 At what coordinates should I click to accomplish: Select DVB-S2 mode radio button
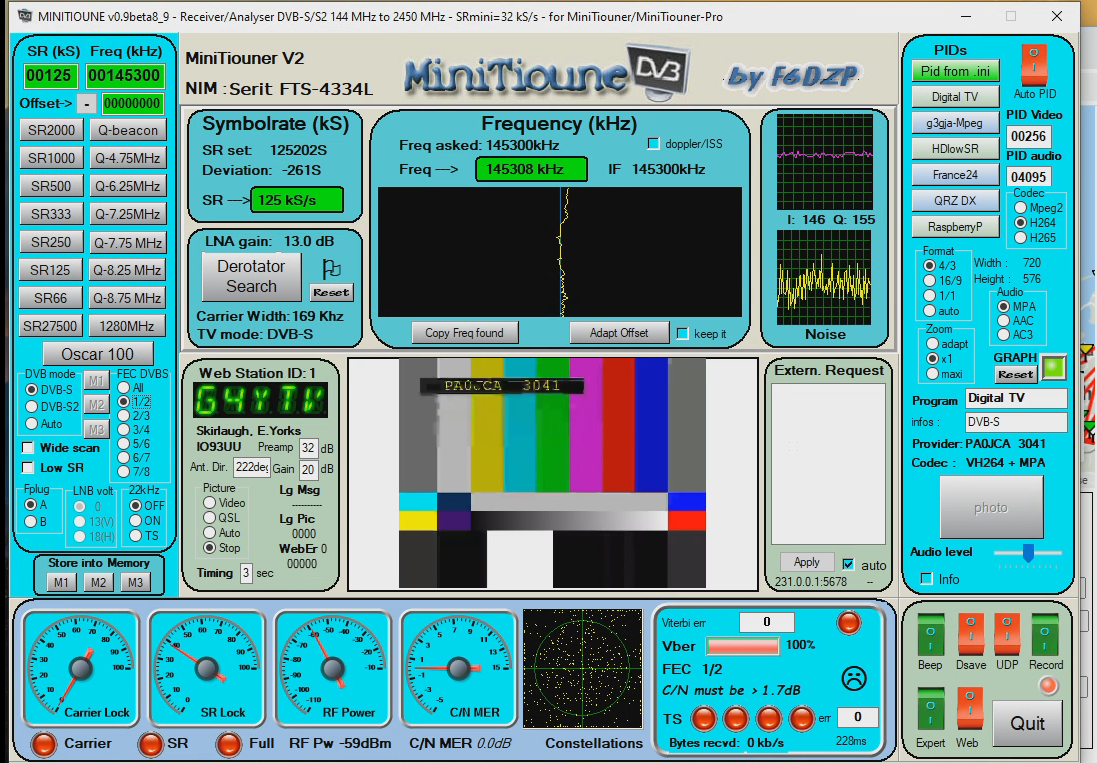point(31,407)
